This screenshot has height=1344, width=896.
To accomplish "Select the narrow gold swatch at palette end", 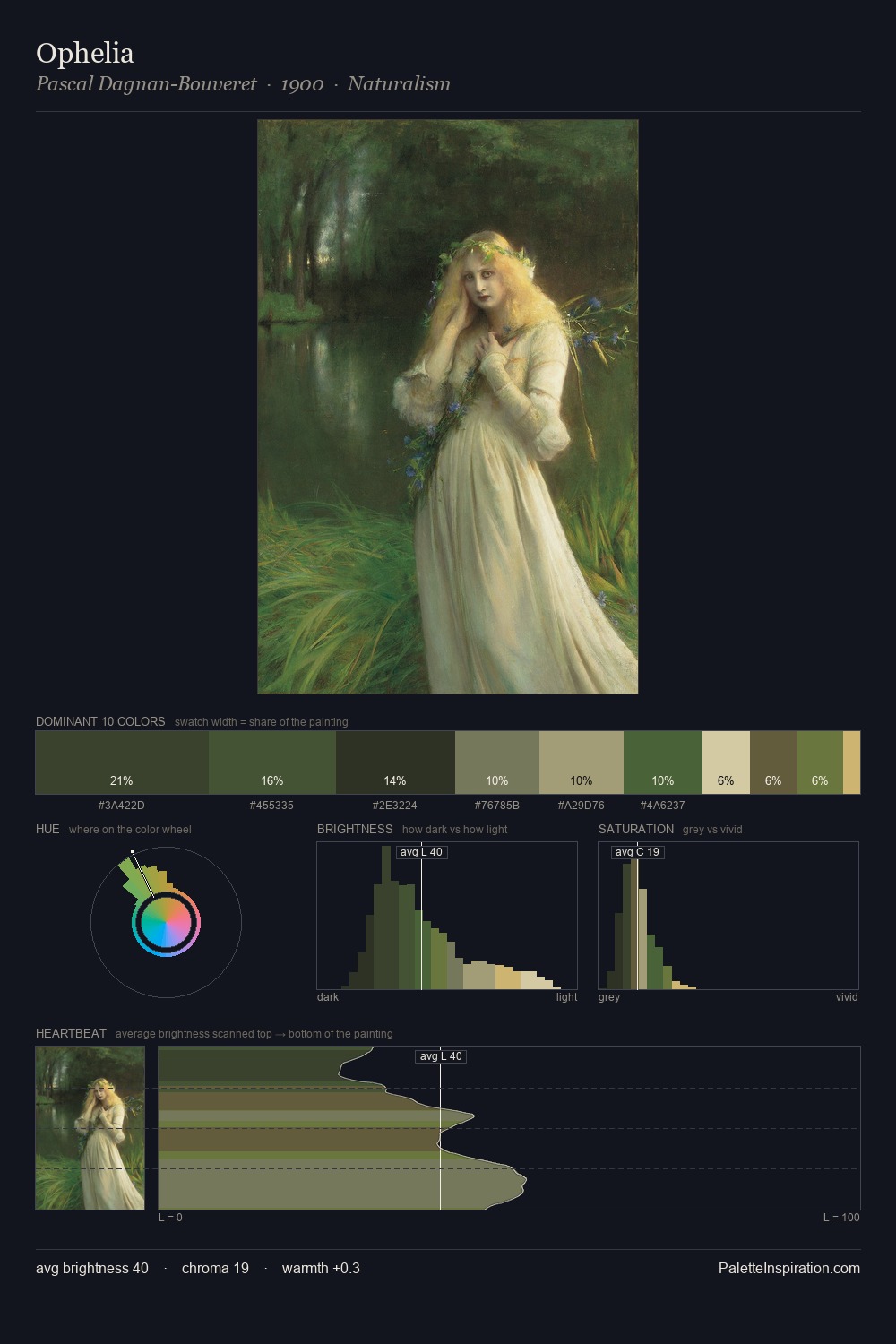I will pyautogui.click(x=851, y=762).
